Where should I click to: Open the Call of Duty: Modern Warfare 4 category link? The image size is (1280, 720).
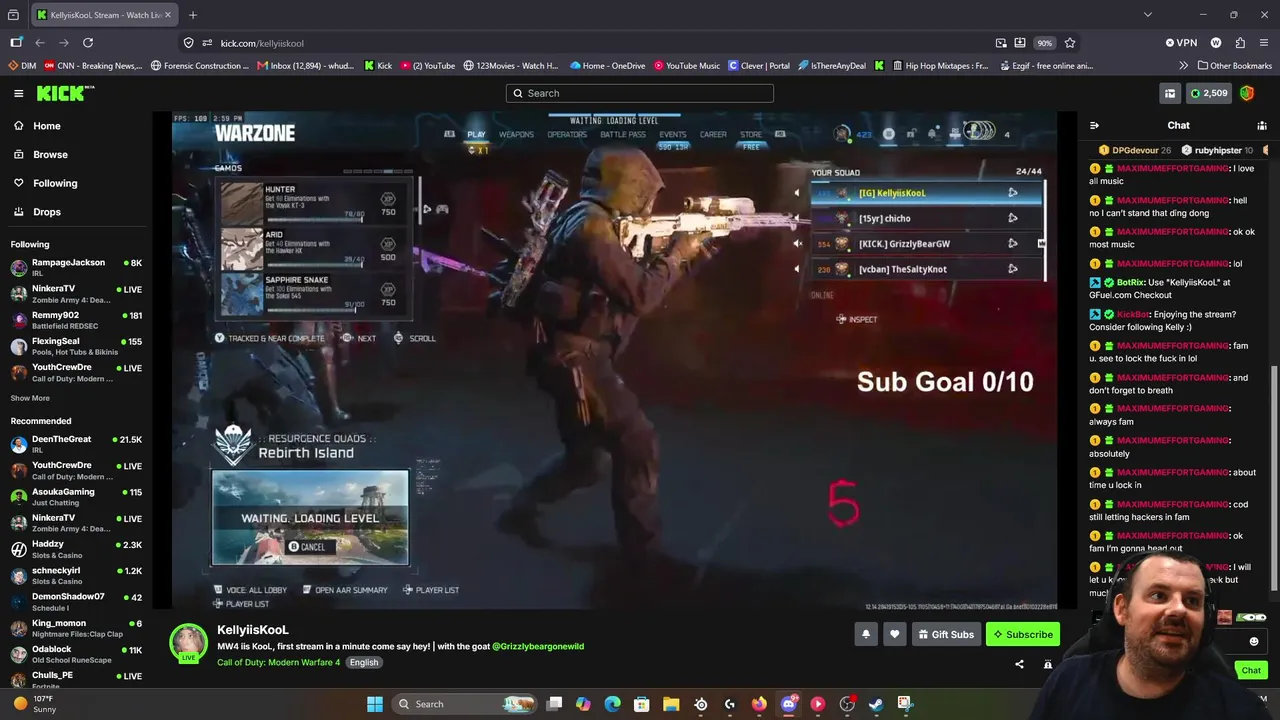coord(279,662)
